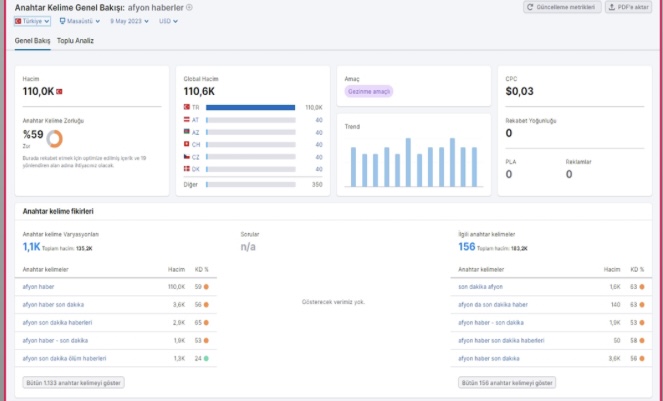Click Bütün 1.133 anahtar kelimeyi göster button
The width and height of the screenshot is (663, 401).
[x=73, y=383]
